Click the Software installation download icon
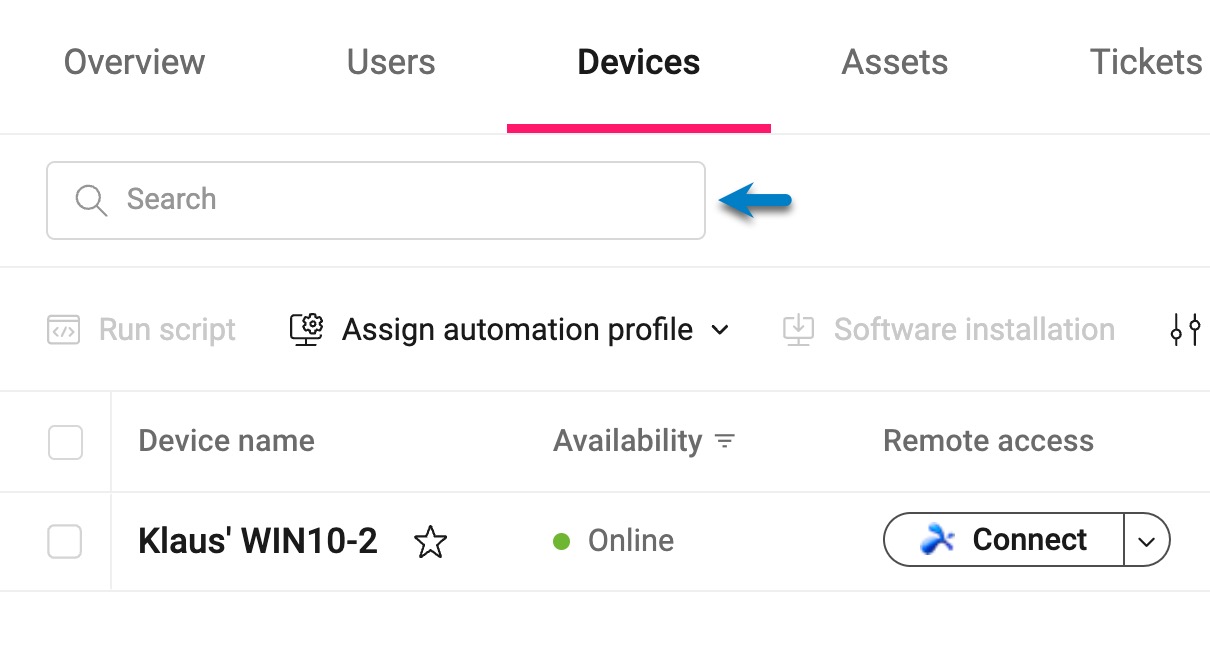 (x=798, y=329)
